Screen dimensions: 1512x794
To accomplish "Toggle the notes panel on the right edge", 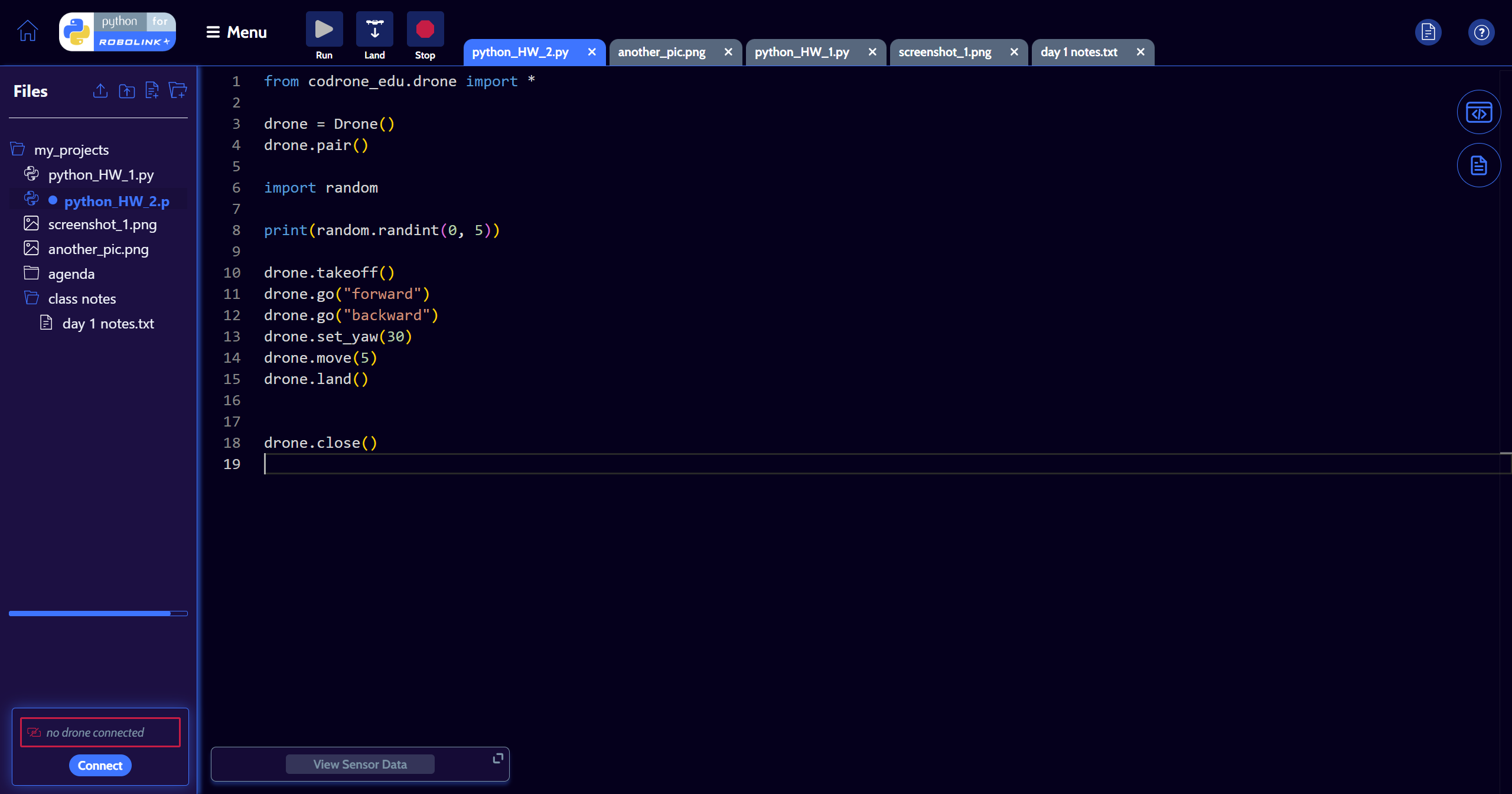I will tap(1479, 165).
